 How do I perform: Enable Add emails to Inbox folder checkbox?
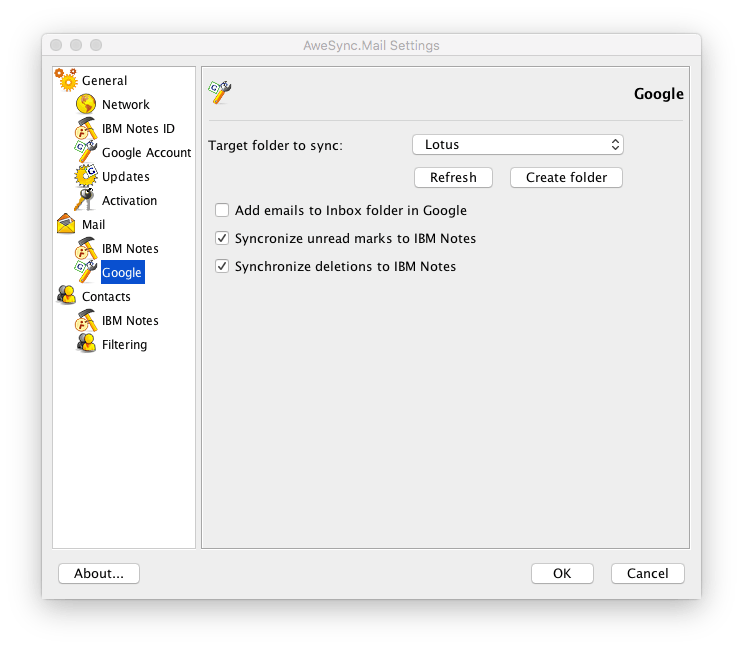pos(222,211)
